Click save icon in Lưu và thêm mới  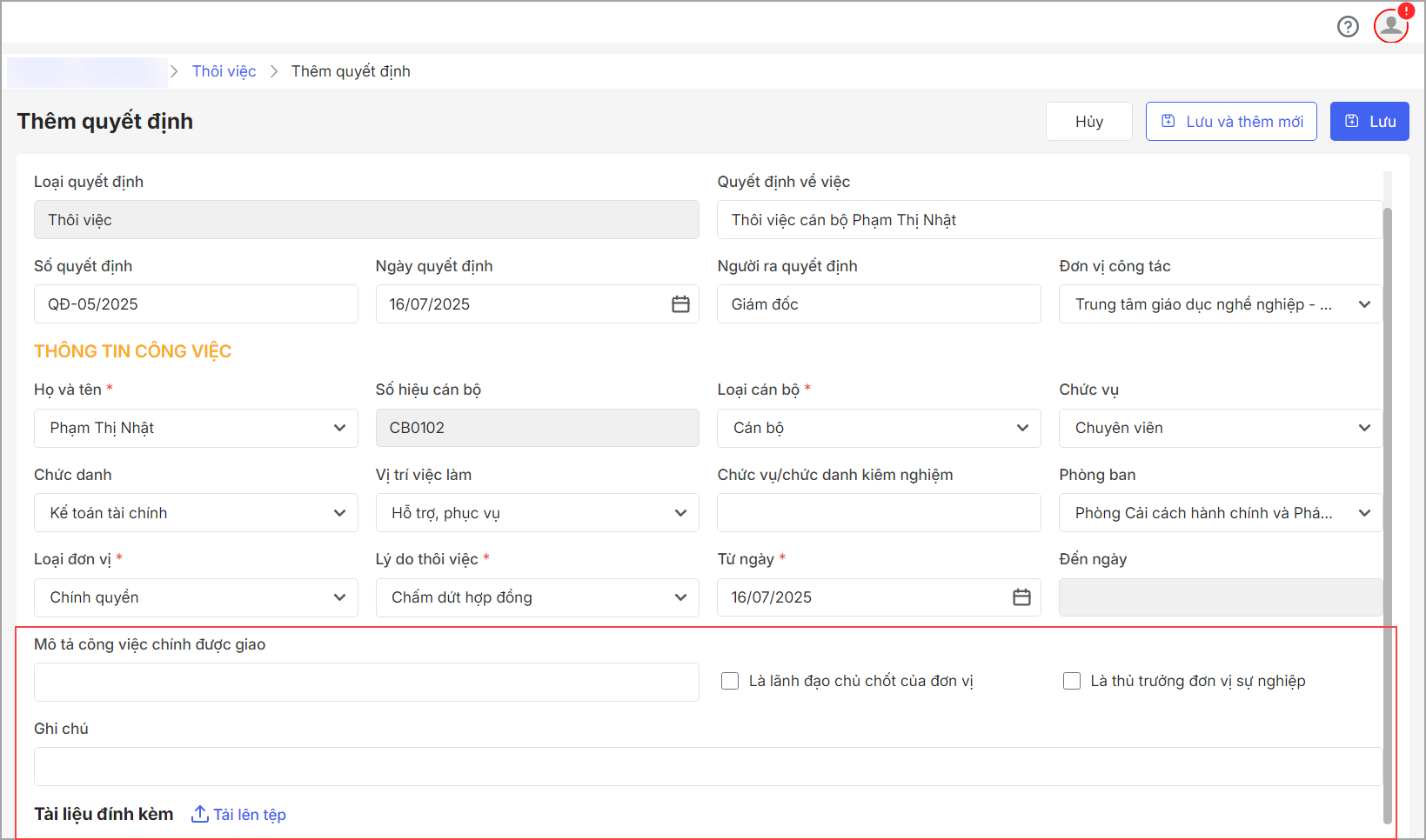click(1168, 122)
